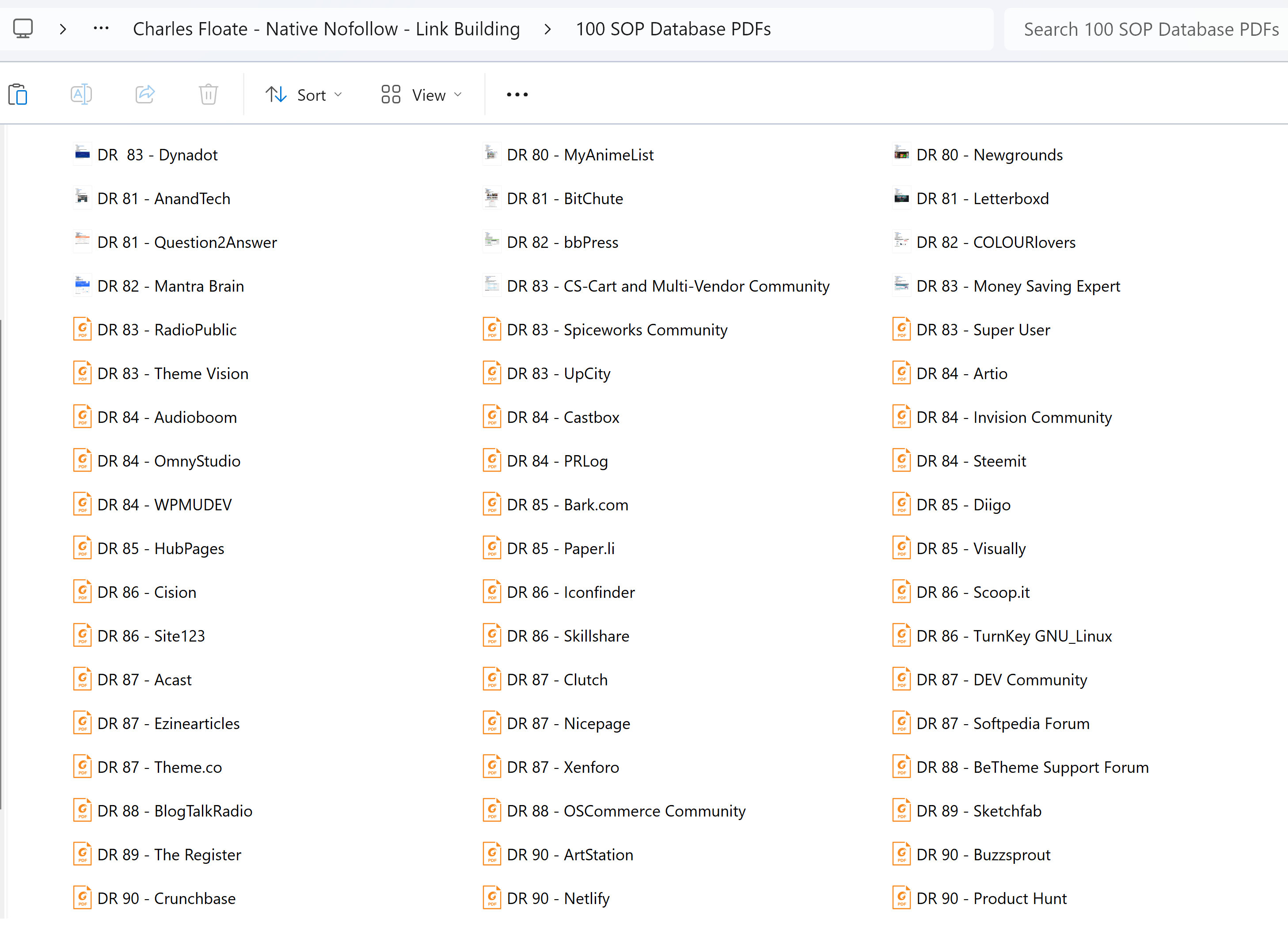Open the See more toolbar ellipsis

point(517,95)
